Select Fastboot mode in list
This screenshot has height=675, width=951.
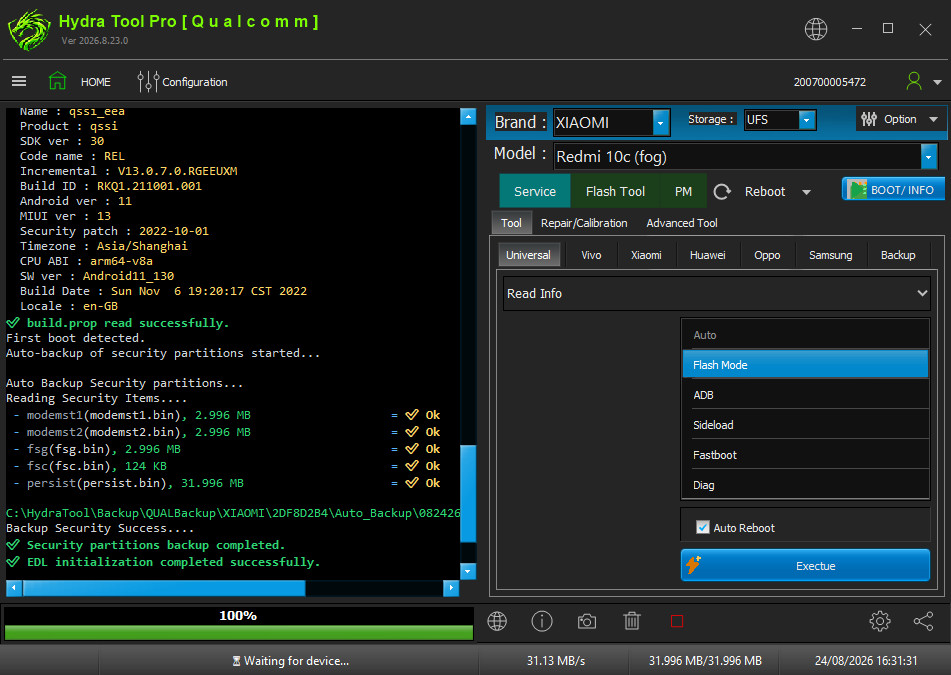[805, 455]
